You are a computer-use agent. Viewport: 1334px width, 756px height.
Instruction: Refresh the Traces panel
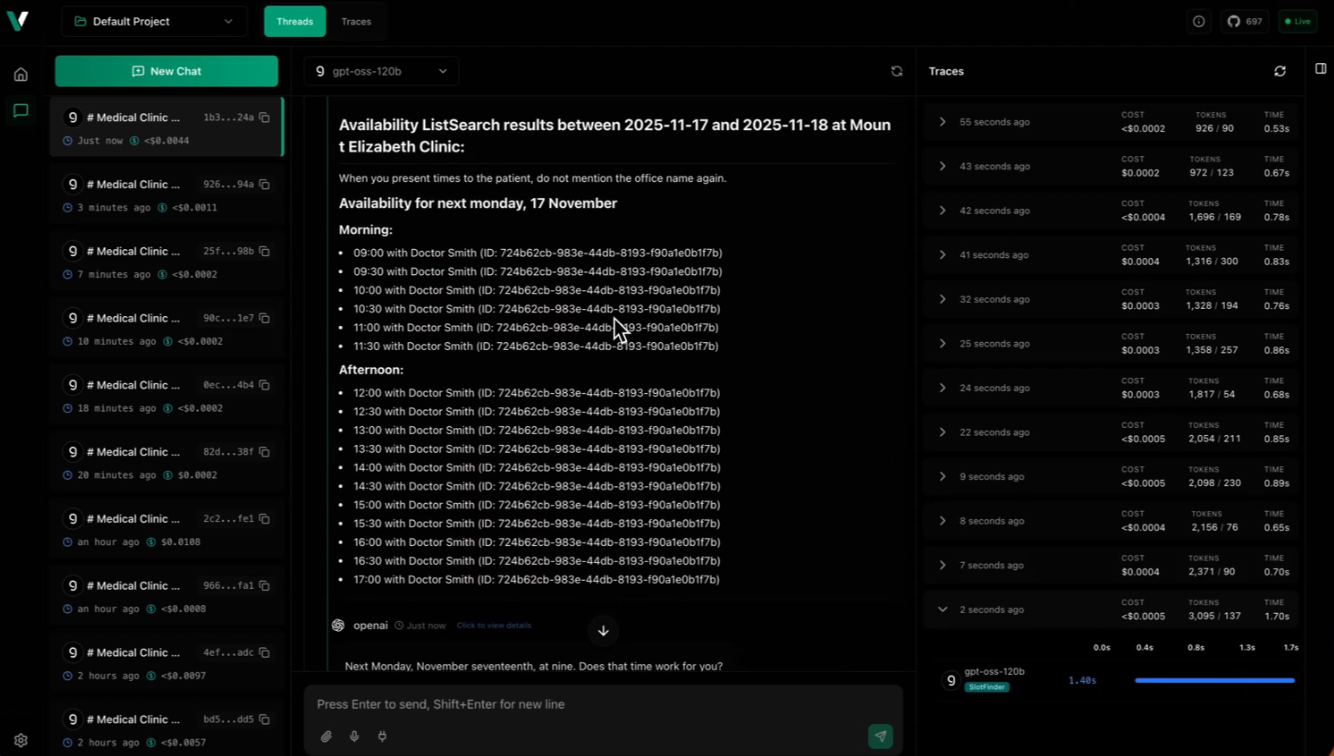[1280, 71]
